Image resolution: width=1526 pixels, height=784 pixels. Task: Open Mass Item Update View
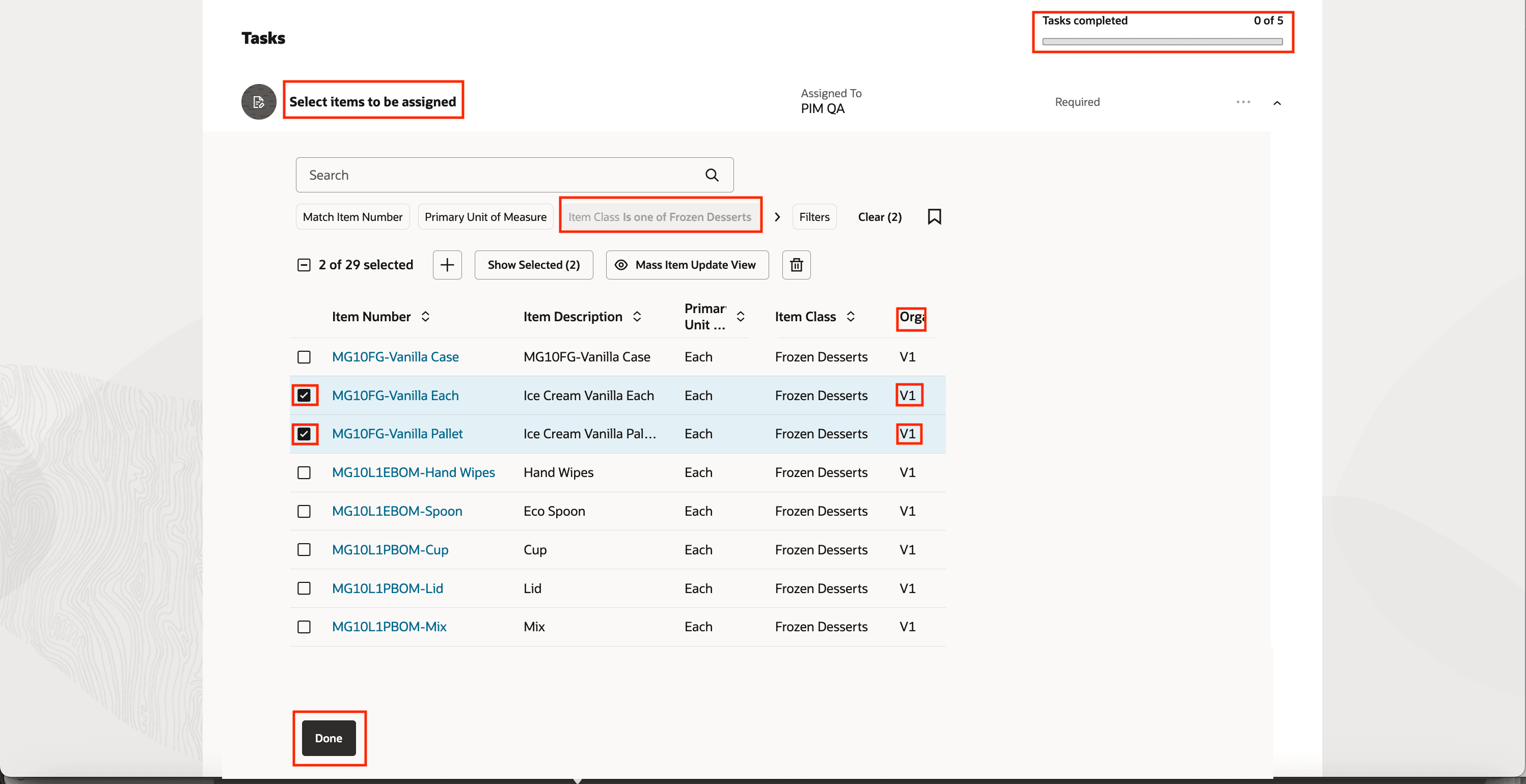tap(687, 265)
